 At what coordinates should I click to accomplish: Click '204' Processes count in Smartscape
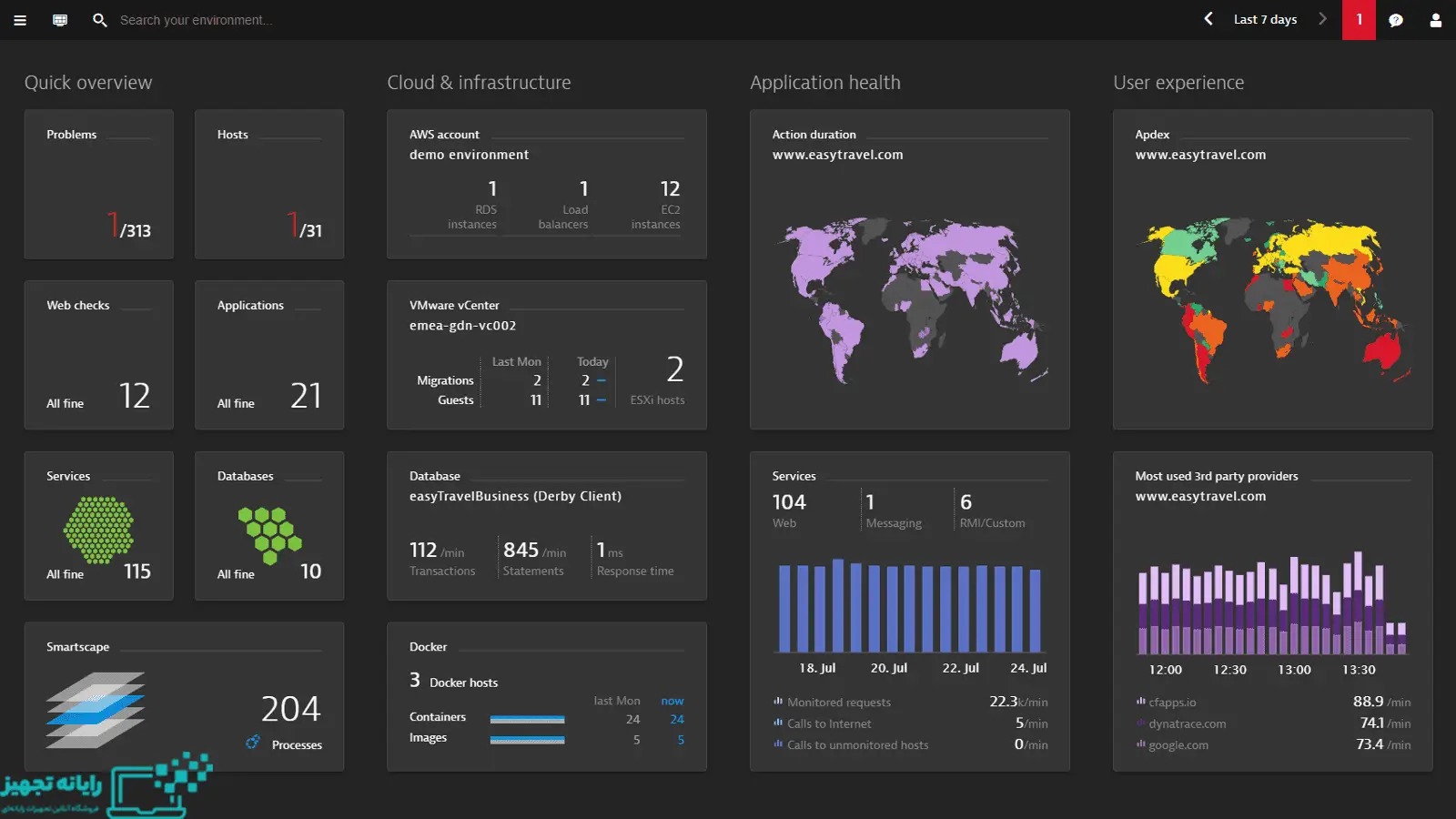click(x=291, y=709)
